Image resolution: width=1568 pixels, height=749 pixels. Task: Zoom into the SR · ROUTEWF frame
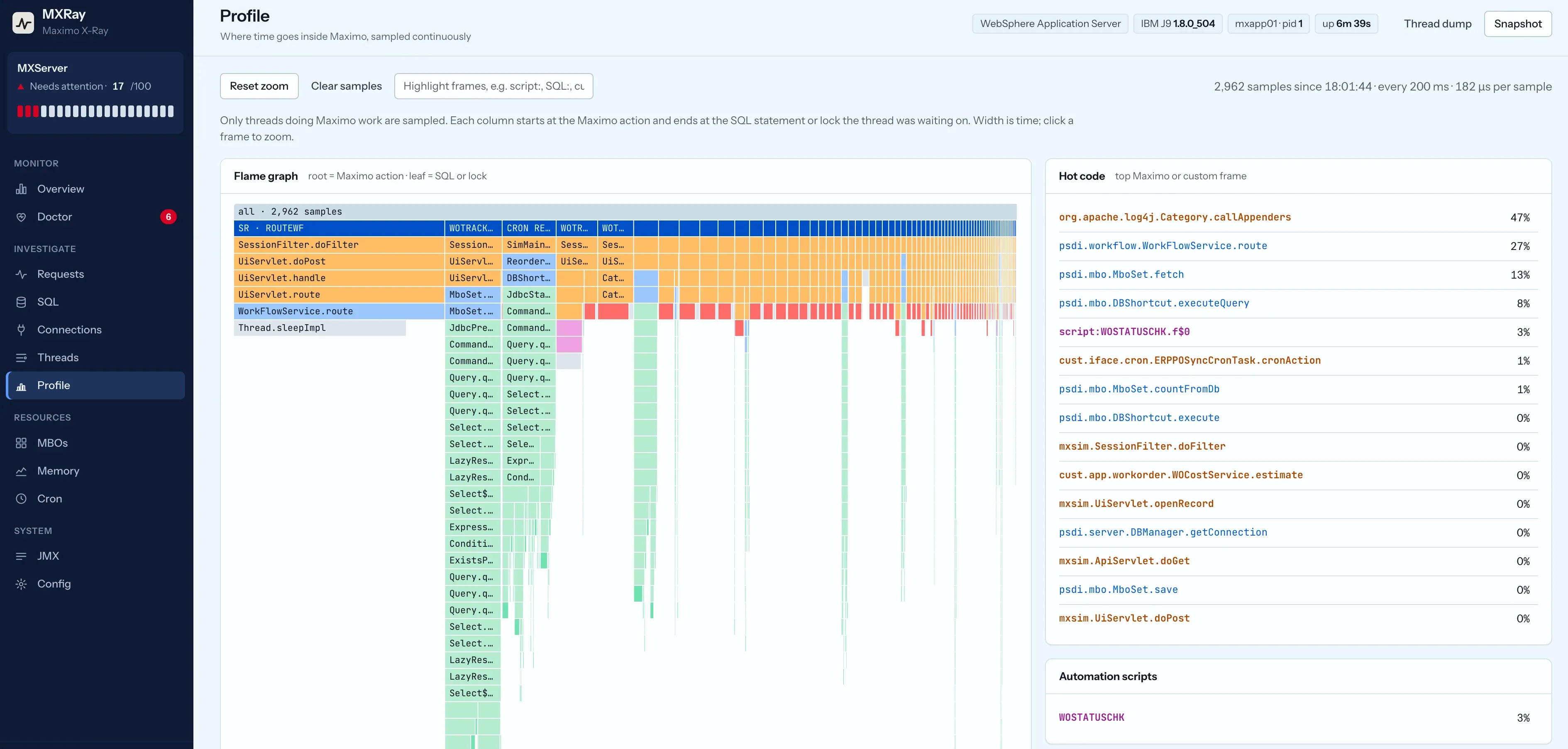point(339,228)
